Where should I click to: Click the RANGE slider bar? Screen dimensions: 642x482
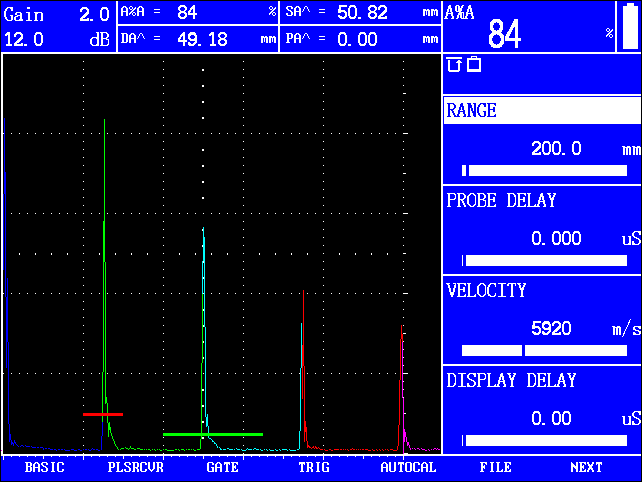pyautogui.click(x=543, y=170)
